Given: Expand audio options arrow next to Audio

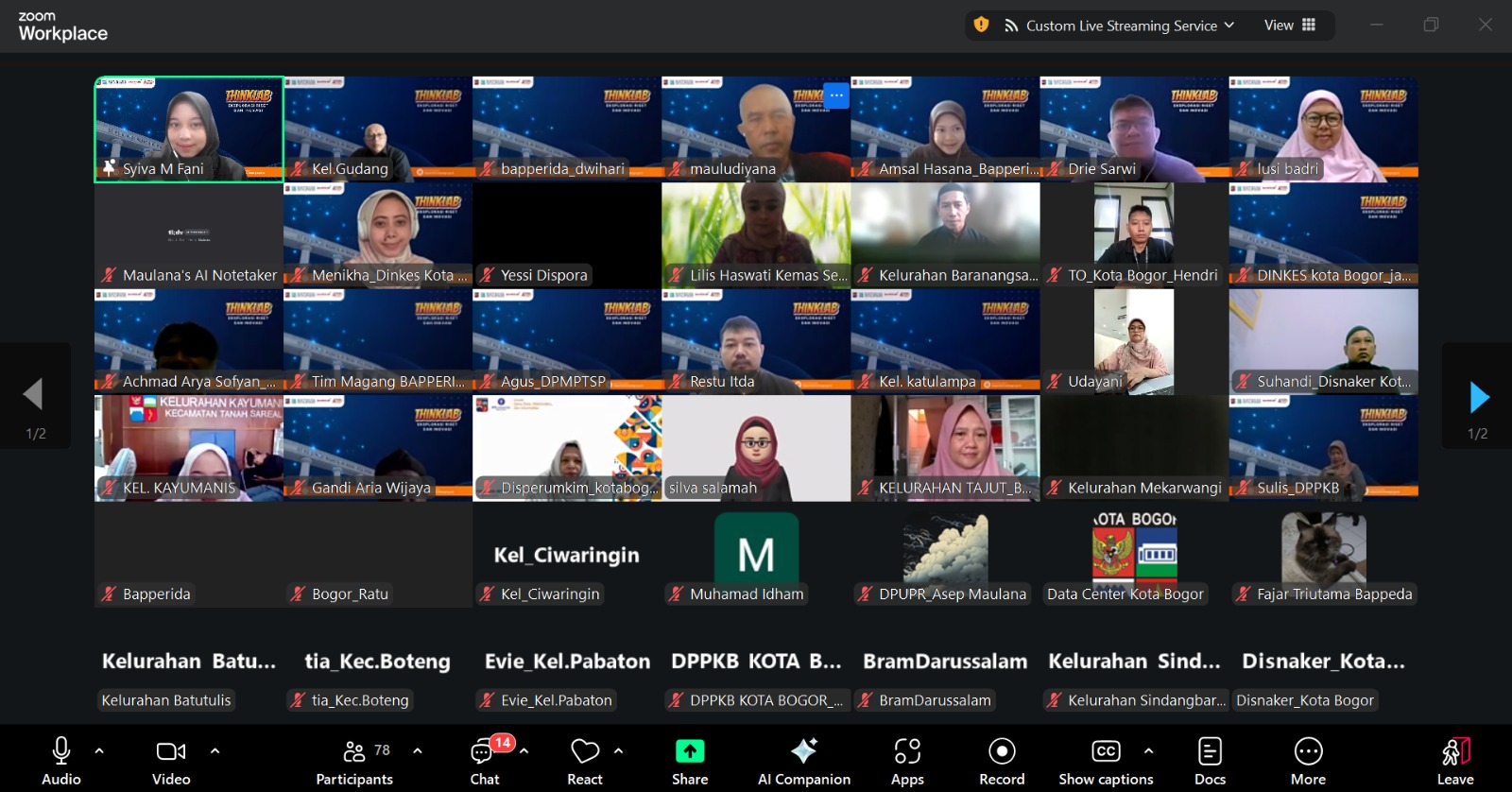Looking at the screenshot, I should click(x=99, y=751).
